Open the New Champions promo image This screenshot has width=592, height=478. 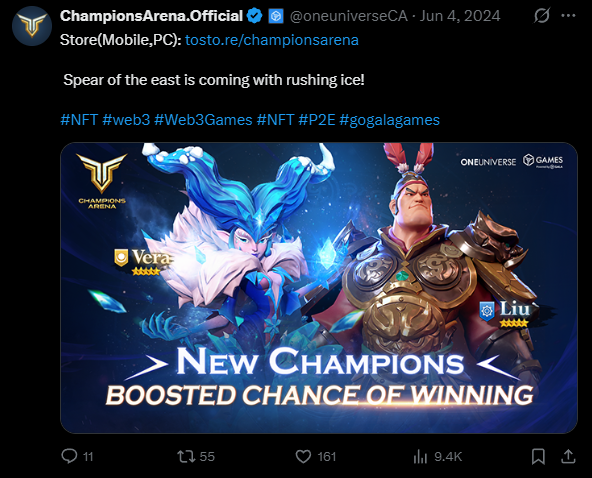pyautogui.click(x=319, y=288)
